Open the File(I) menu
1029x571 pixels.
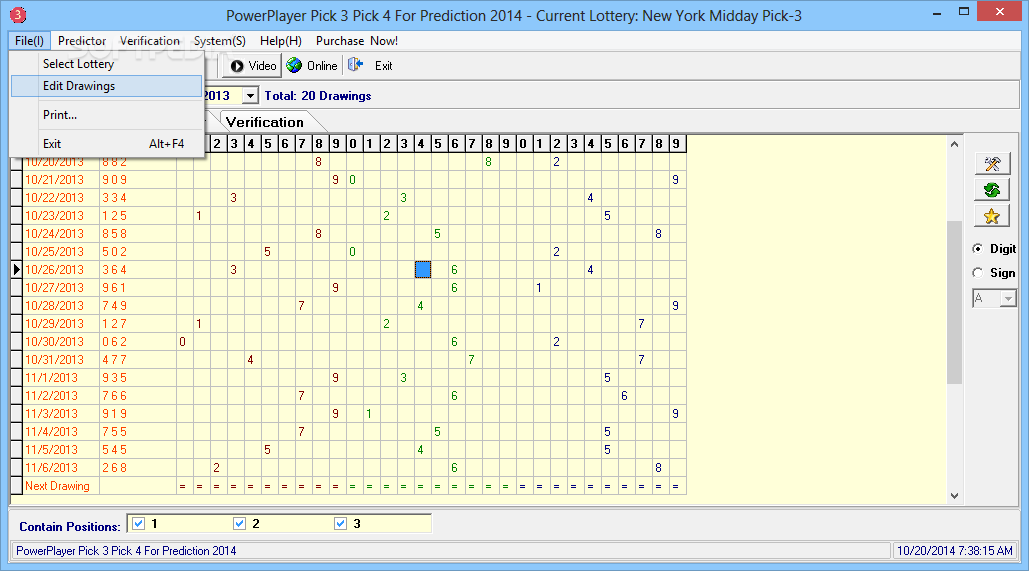coord(30,41)
